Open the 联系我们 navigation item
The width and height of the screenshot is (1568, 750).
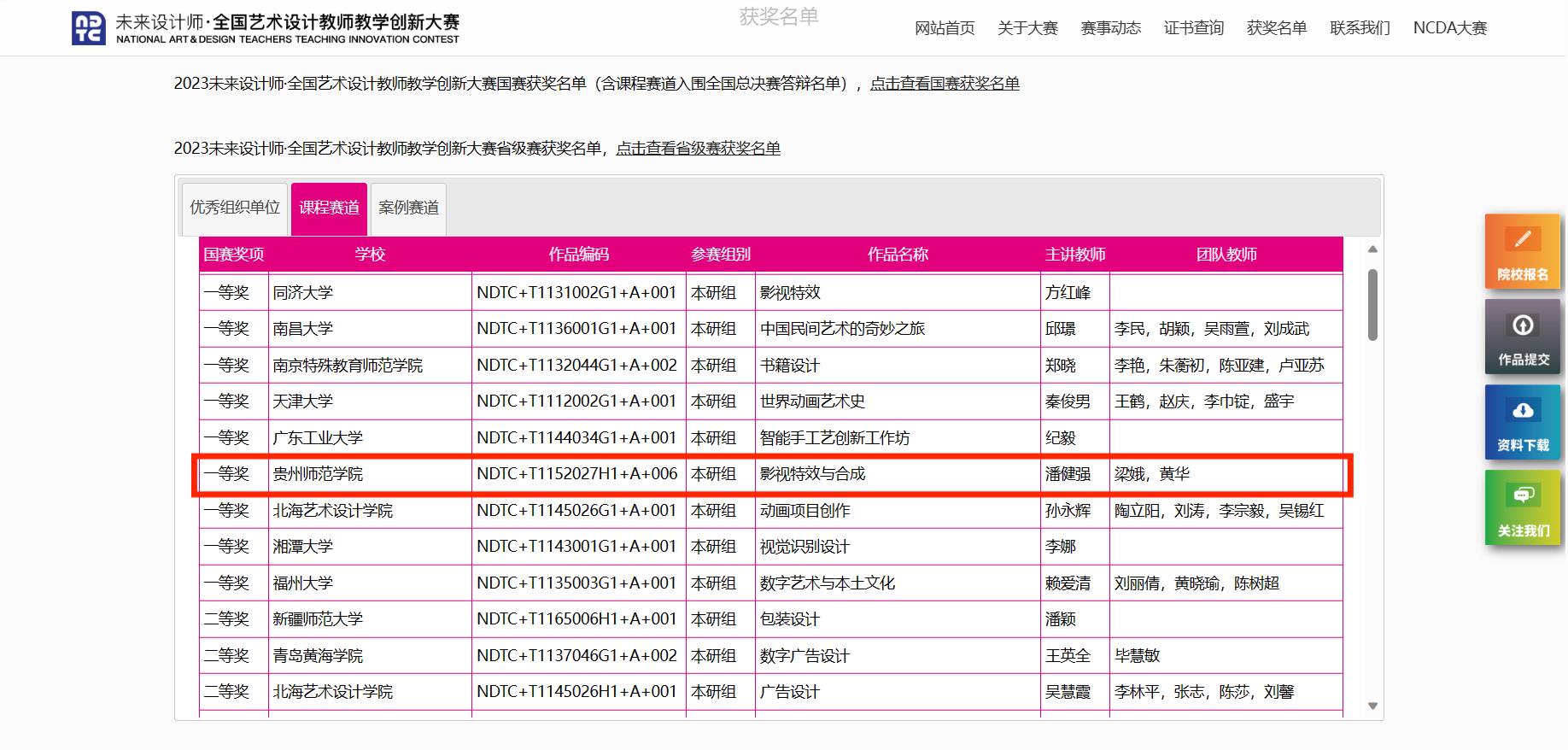tap(1360, 28)
